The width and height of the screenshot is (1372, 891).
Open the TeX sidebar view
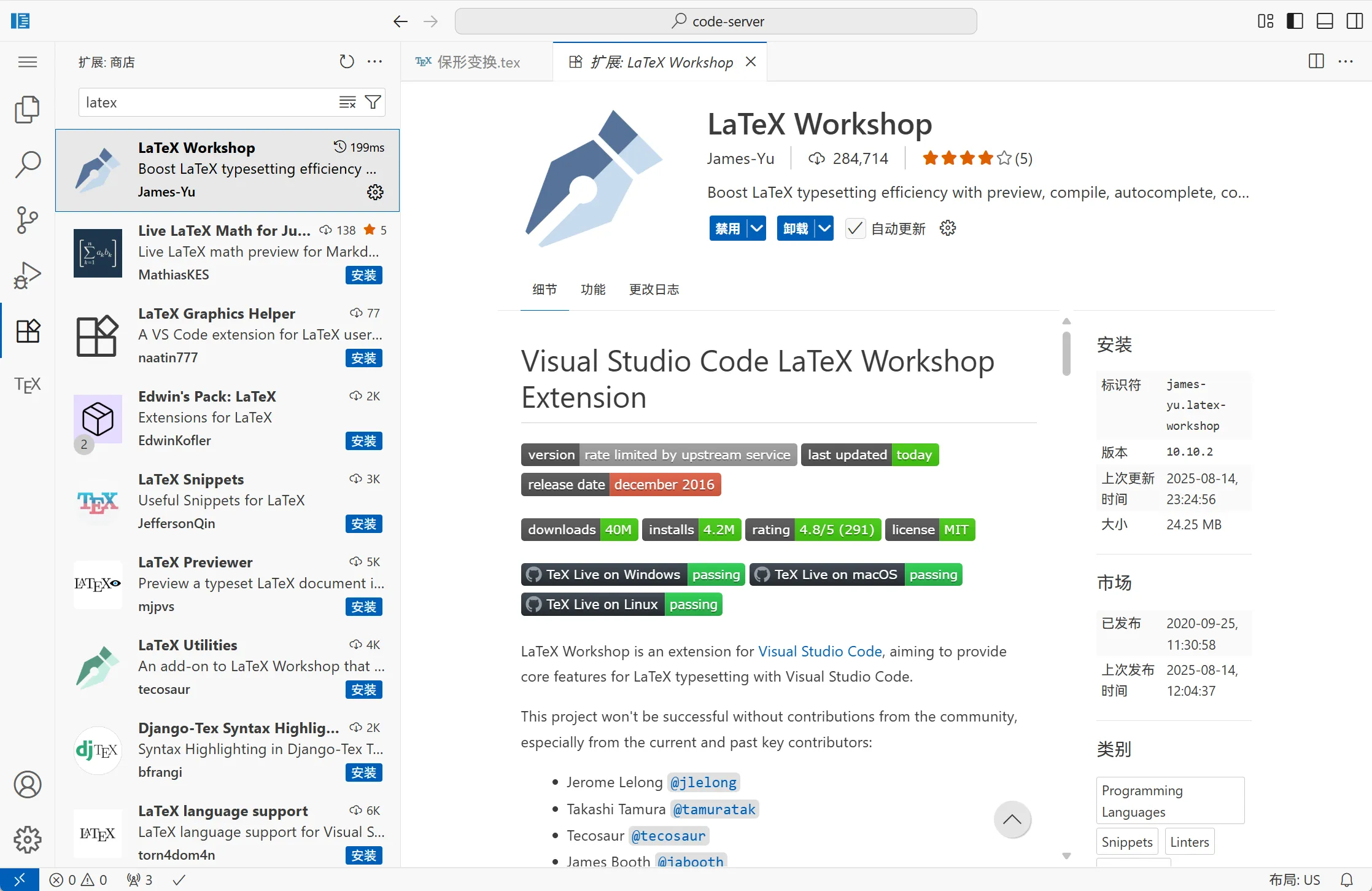click(x=27, y=385)
